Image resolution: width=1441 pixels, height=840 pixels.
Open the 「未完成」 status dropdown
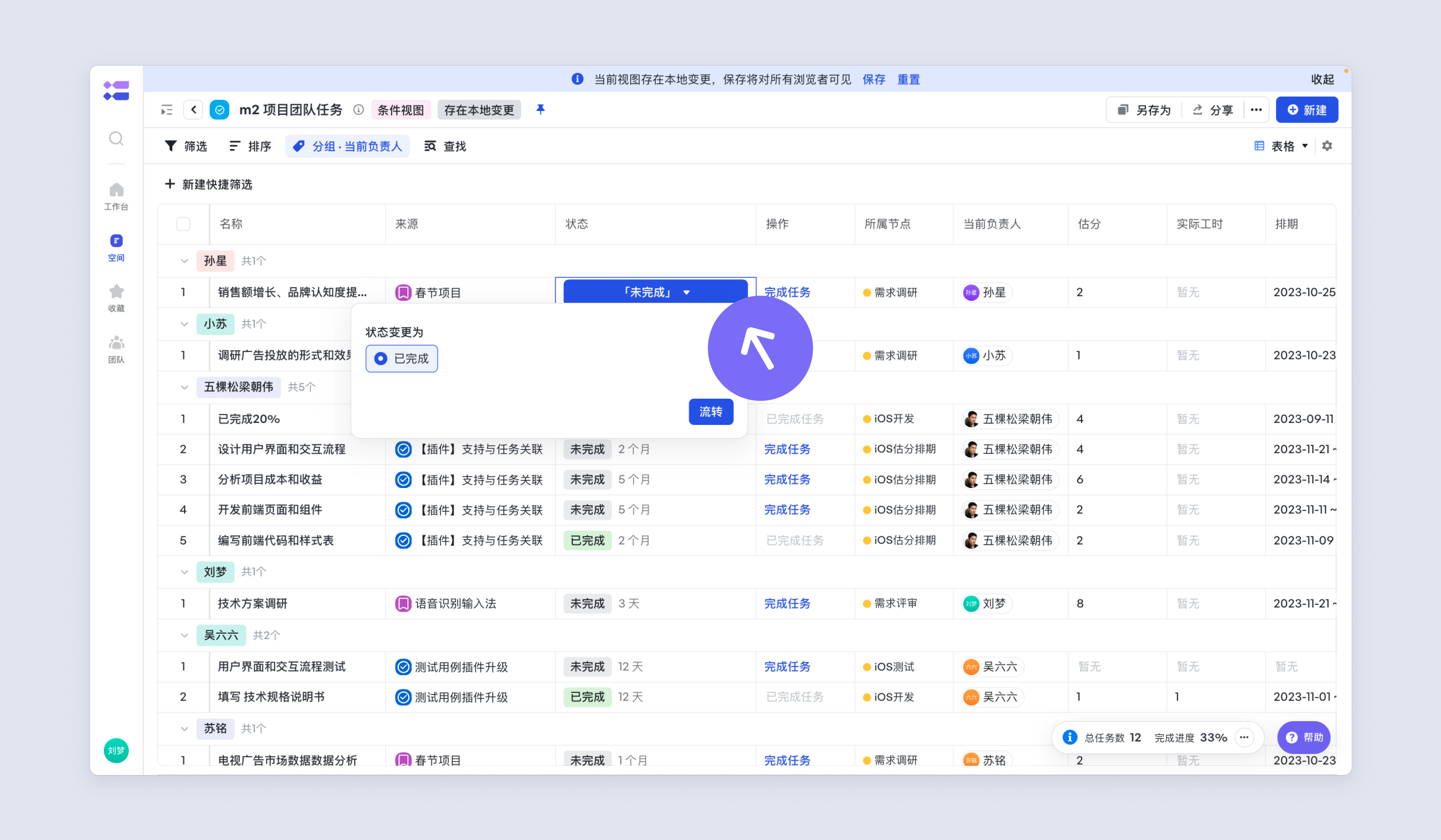655,291
